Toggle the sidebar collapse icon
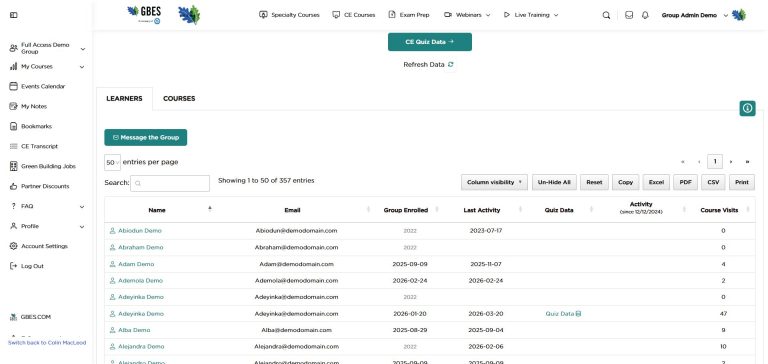The width and height of the screenshot is (768, 364). [x=13, y=15]
